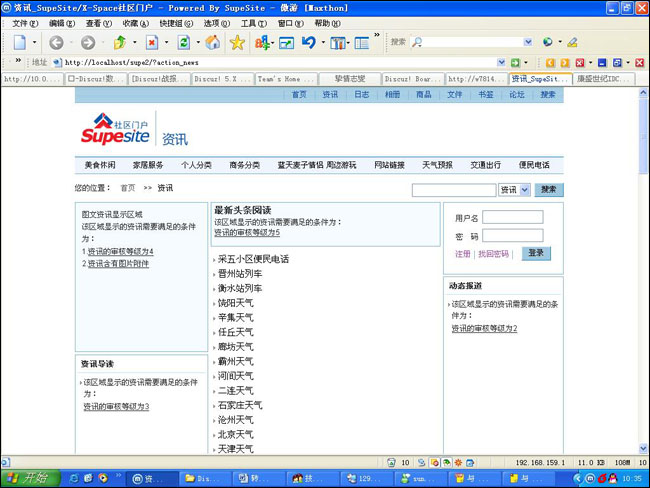Open the 资讯 search category dropdown
650x488 pixels.
tap(525, 190)
